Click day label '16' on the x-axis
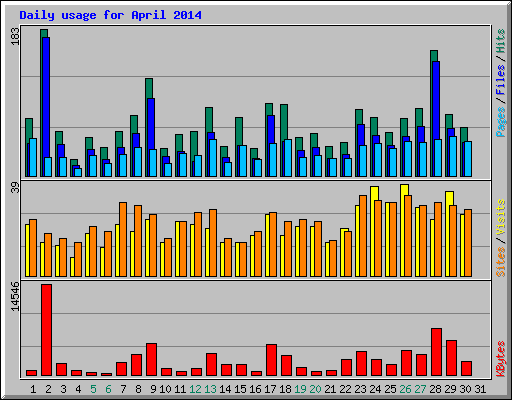Viewport: 512px width, 400px height. (x=255, y=389)
